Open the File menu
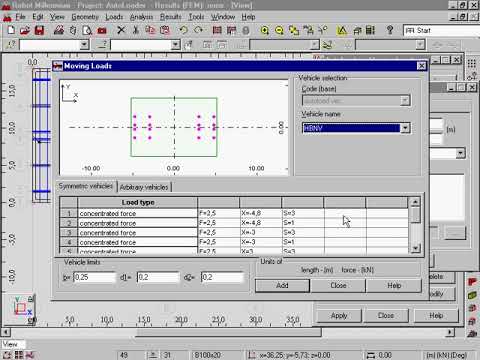 pyautogui.click(x=20, y=17)
